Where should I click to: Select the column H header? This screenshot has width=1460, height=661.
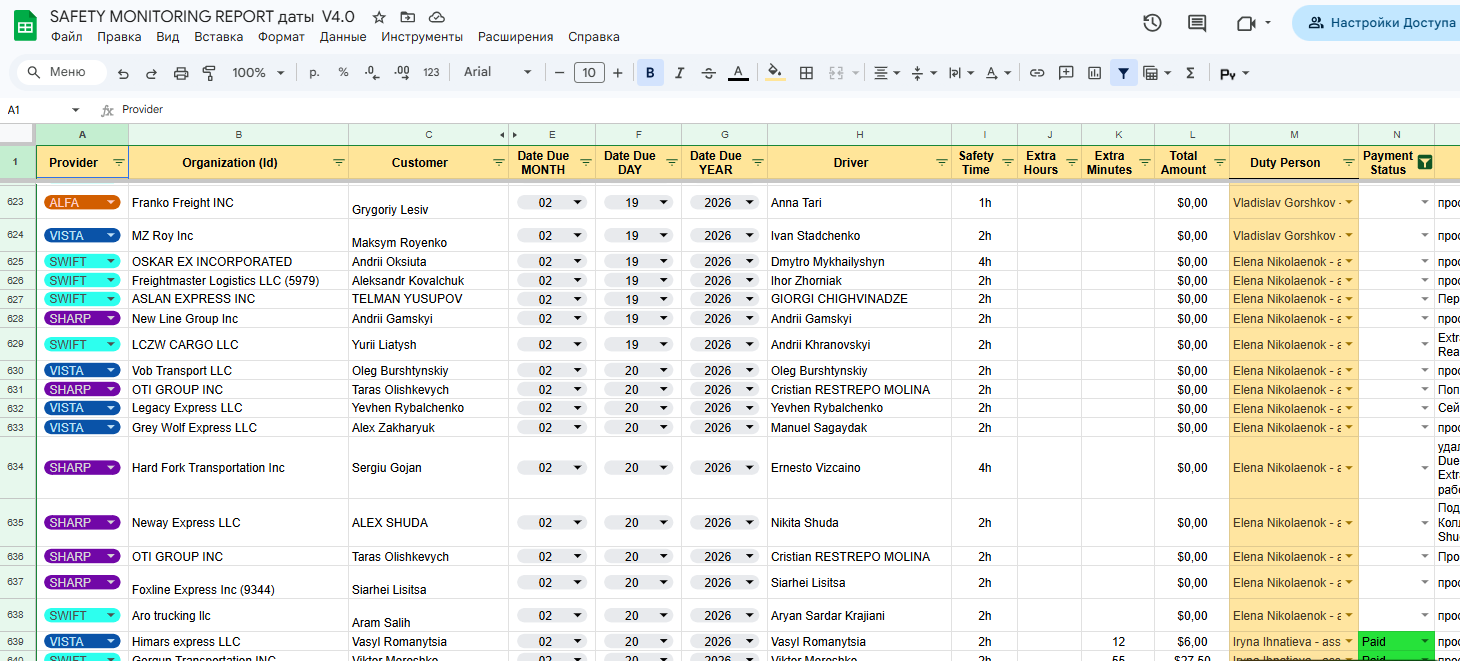[859, 134]
